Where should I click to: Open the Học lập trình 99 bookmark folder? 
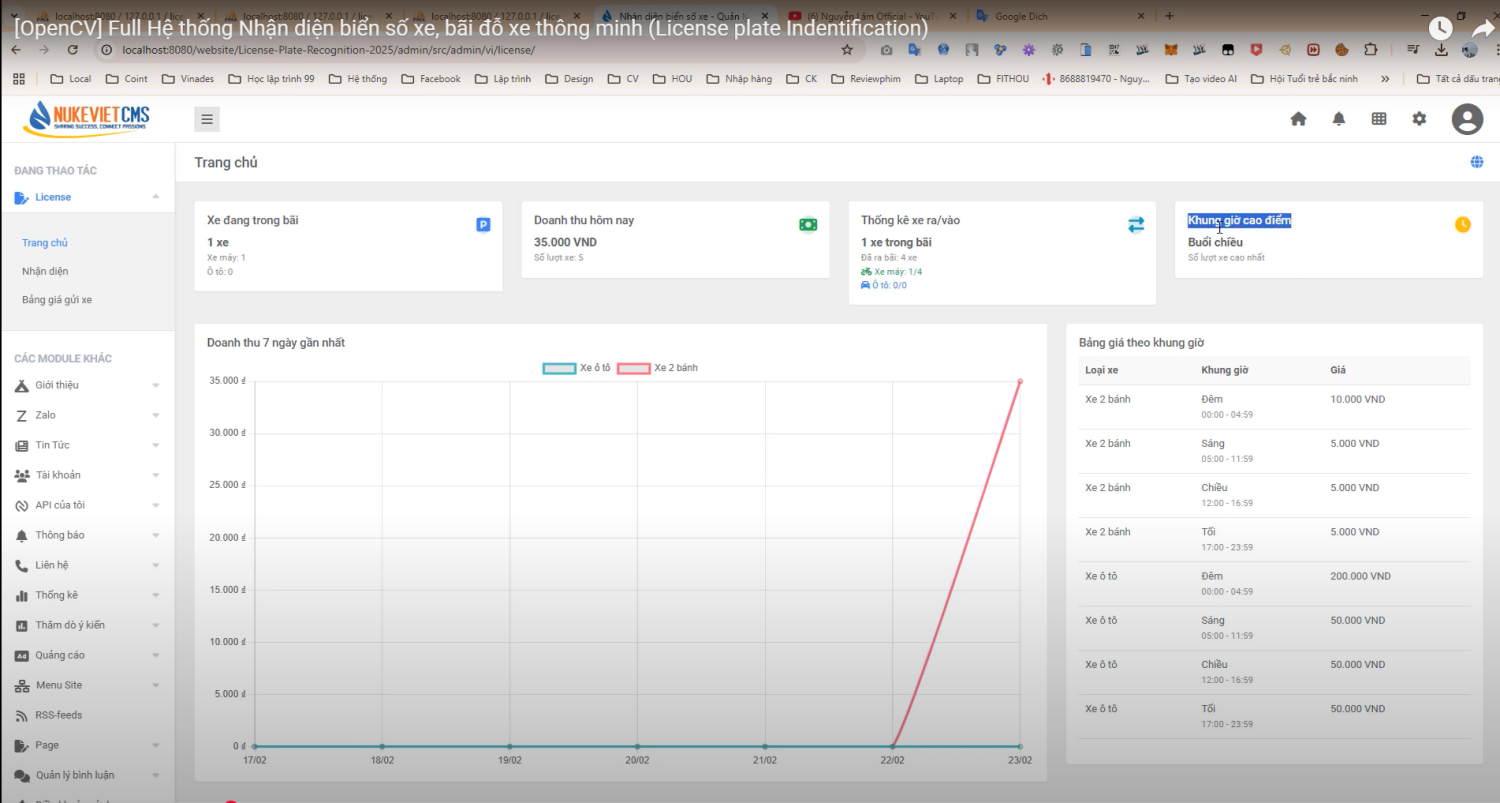[271, 78]
